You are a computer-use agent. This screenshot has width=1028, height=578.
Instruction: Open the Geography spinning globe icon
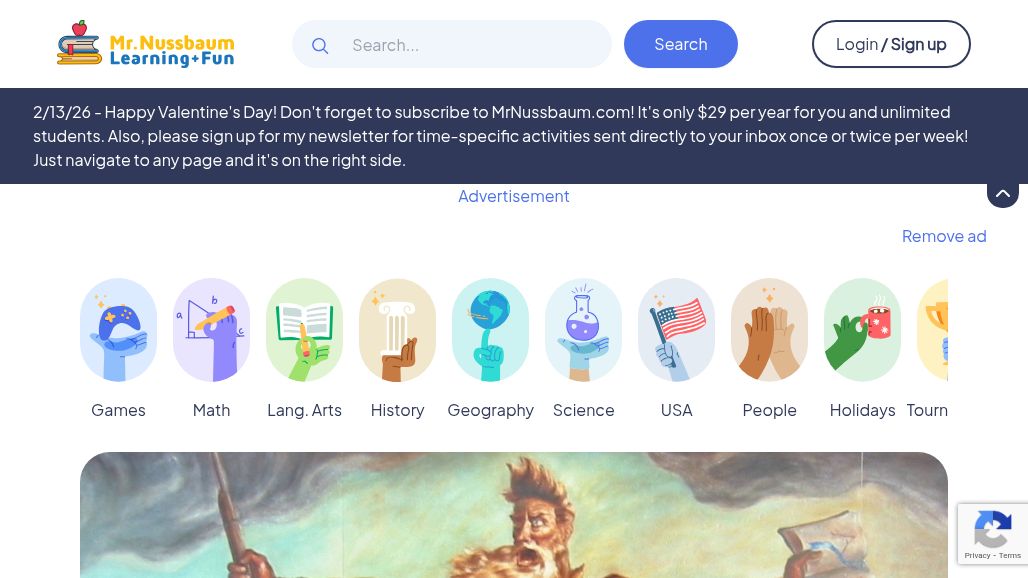490,330
